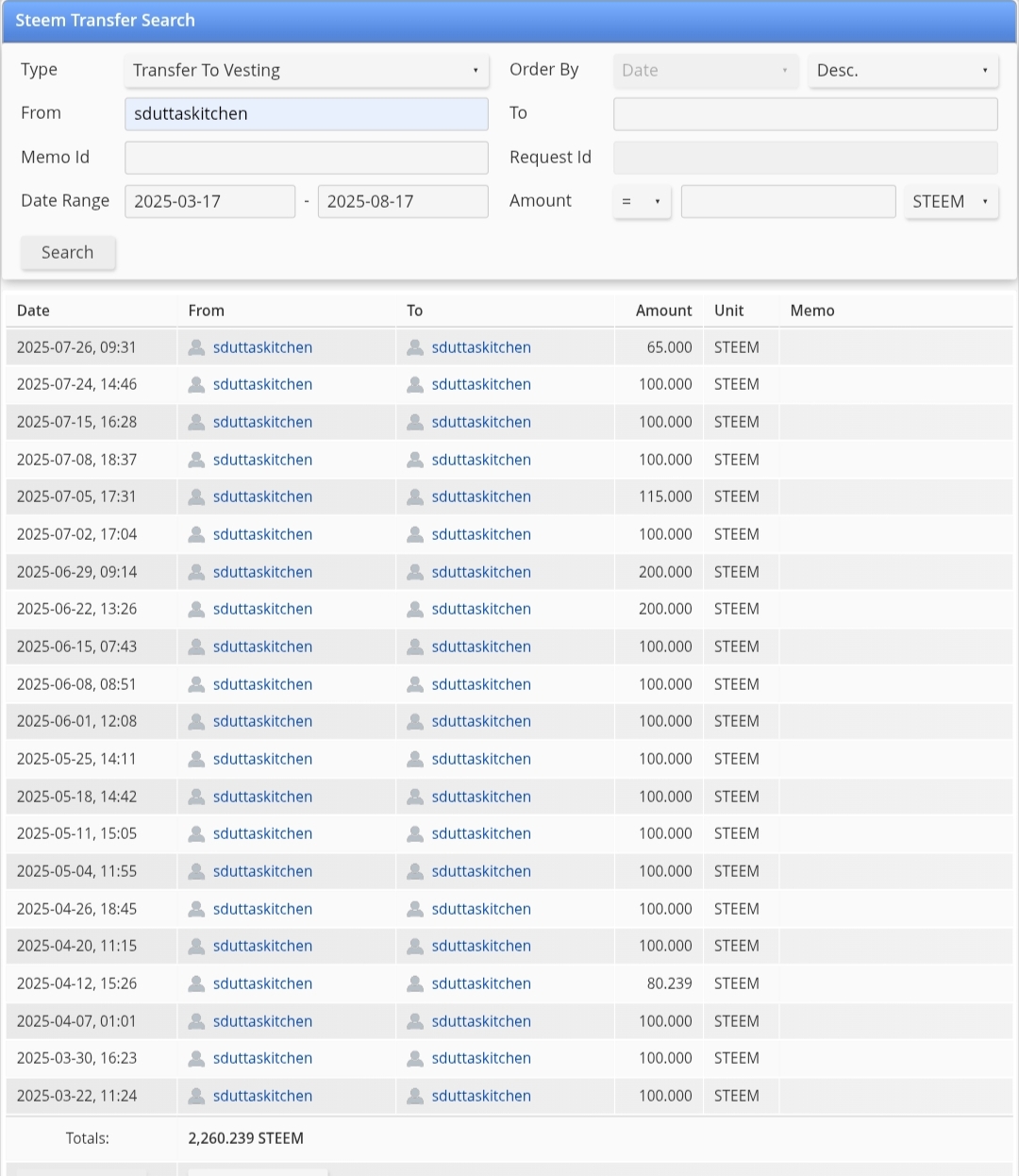The width and height of the screenshot is (1019, 1176).
Task: Open From sduttaskitchen link in 2025-07-15 row
Action: pyautogui.click(x=262, y=422)
